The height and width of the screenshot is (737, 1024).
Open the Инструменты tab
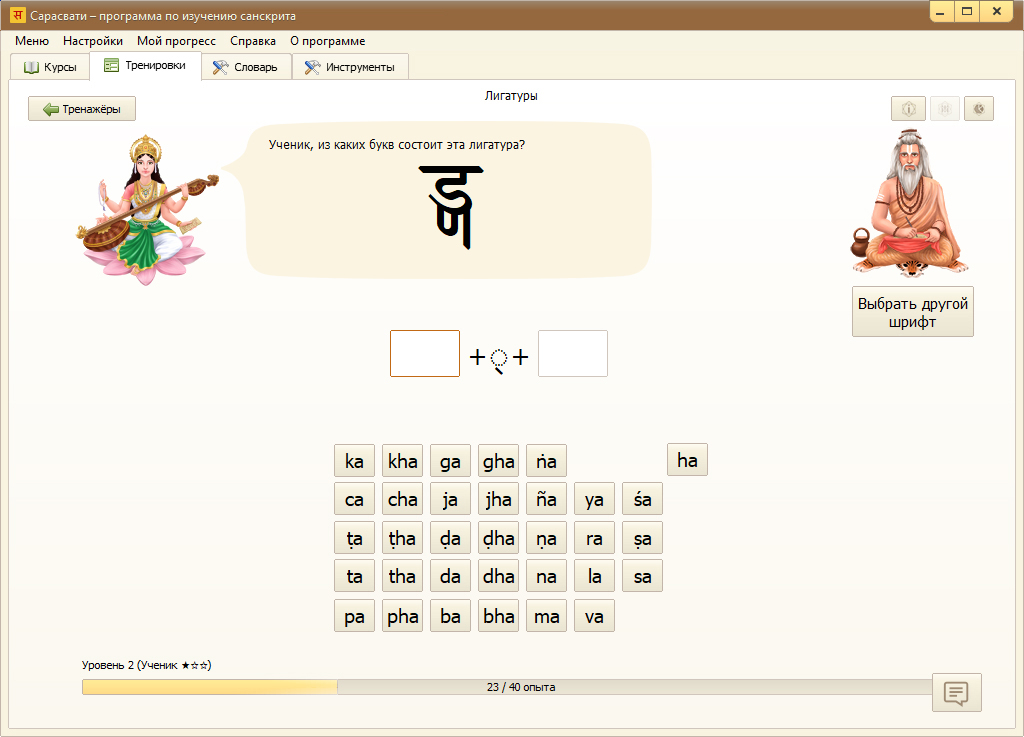(x=350, y=67)
